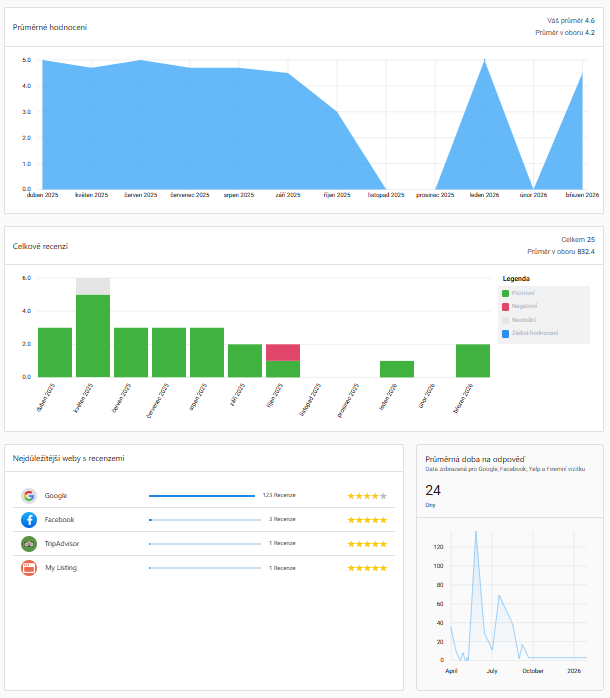
Task: Click the green bar for duben 2025
Action: coord(55,353)
